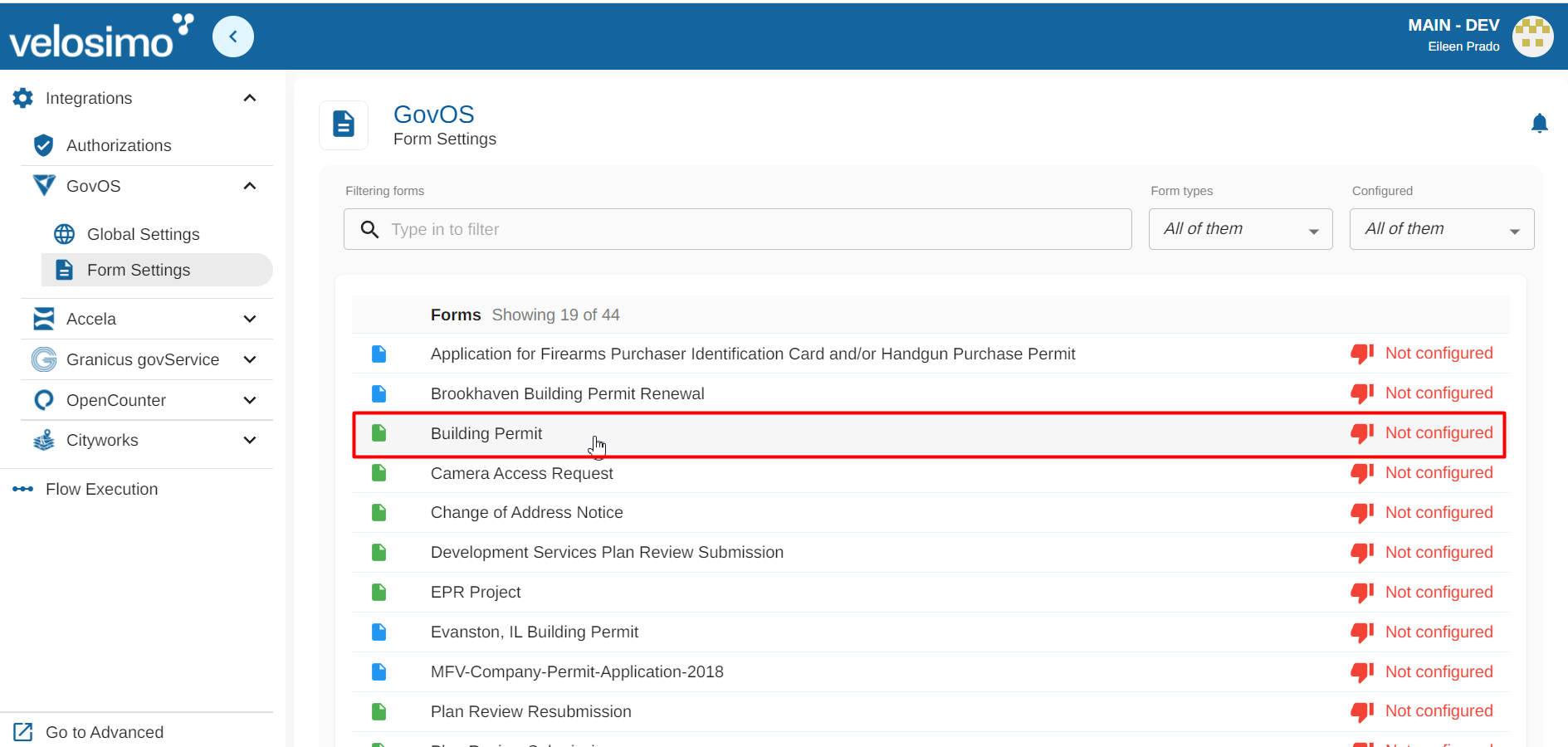Open the Building Permit form
Image resolution: width=1568 pixels, height=747 pixels.
click(x=486, y=433)
